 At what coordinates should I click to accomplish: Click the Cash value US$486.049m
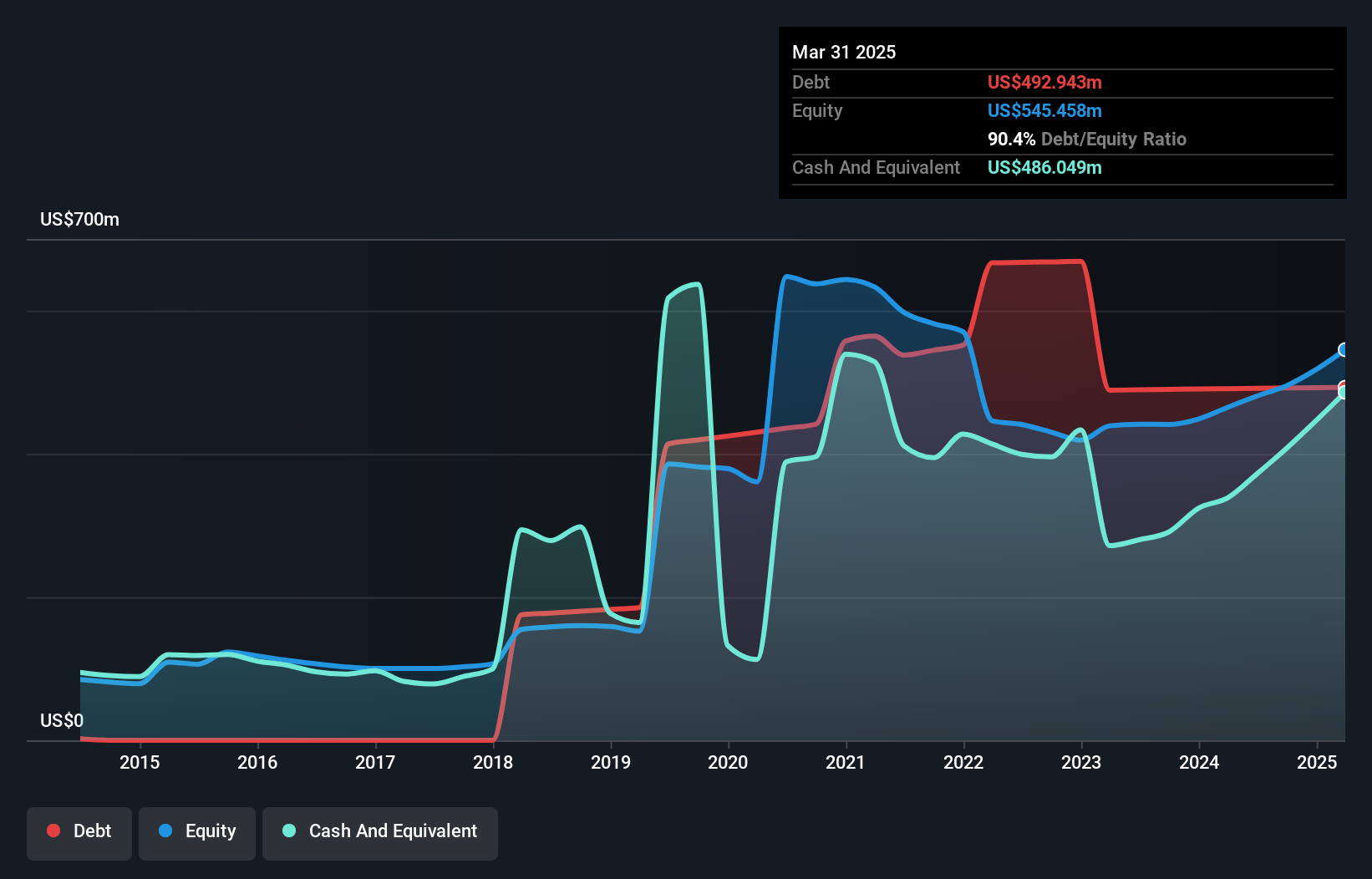point(1044,167)
